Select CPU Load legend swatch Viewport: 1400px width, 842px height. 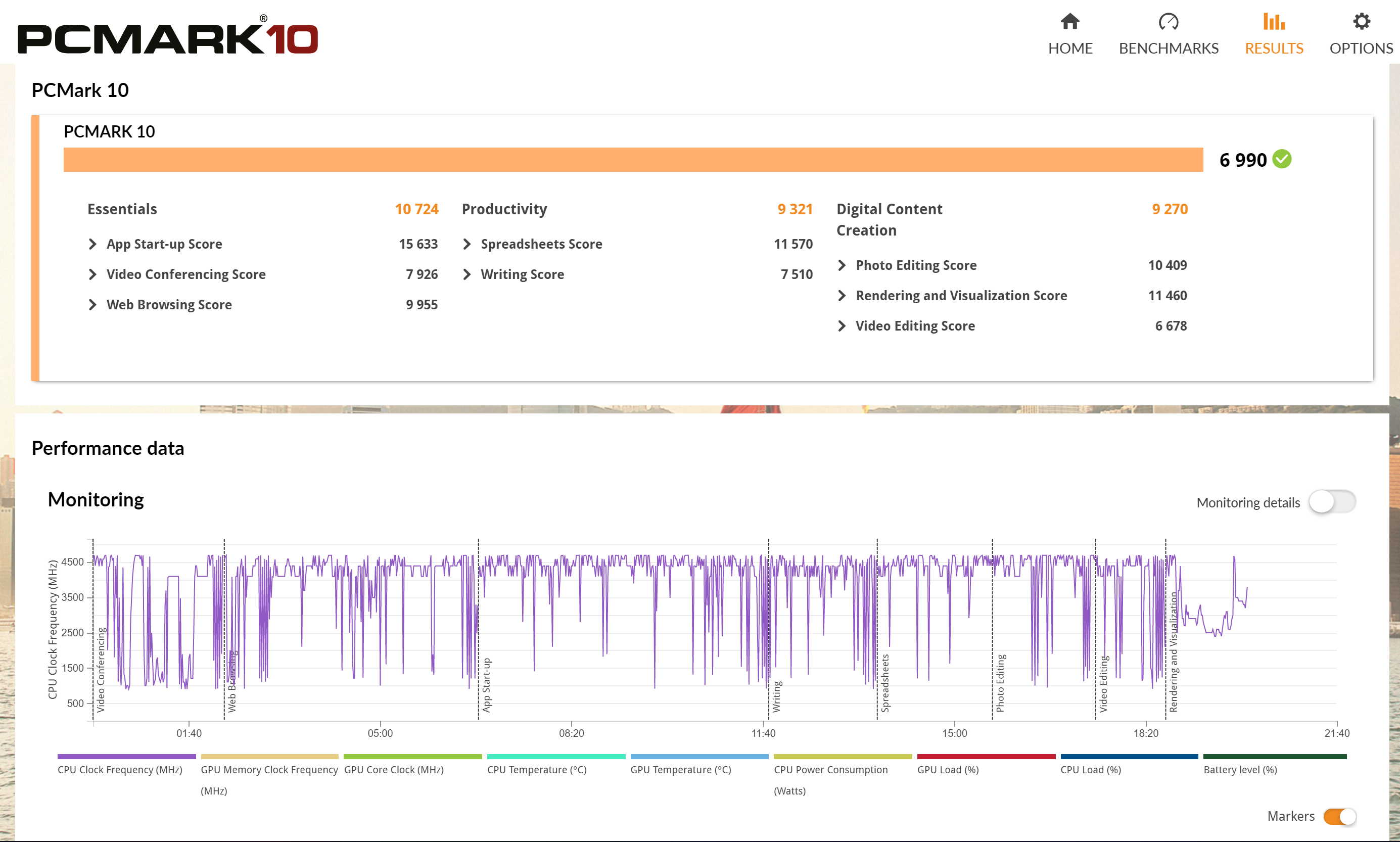point(1129,756)
